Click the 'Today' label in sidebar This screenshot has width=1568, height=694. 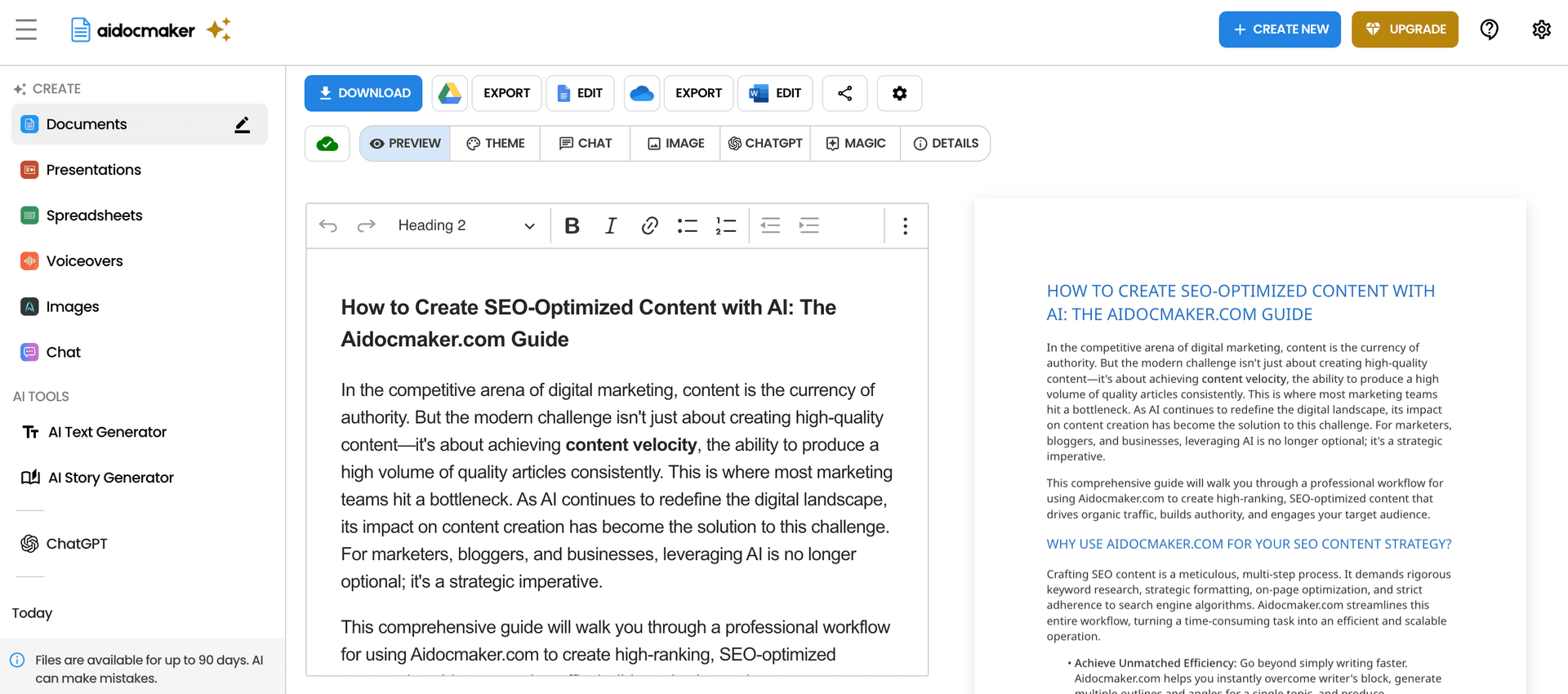[x=32, y=613]
